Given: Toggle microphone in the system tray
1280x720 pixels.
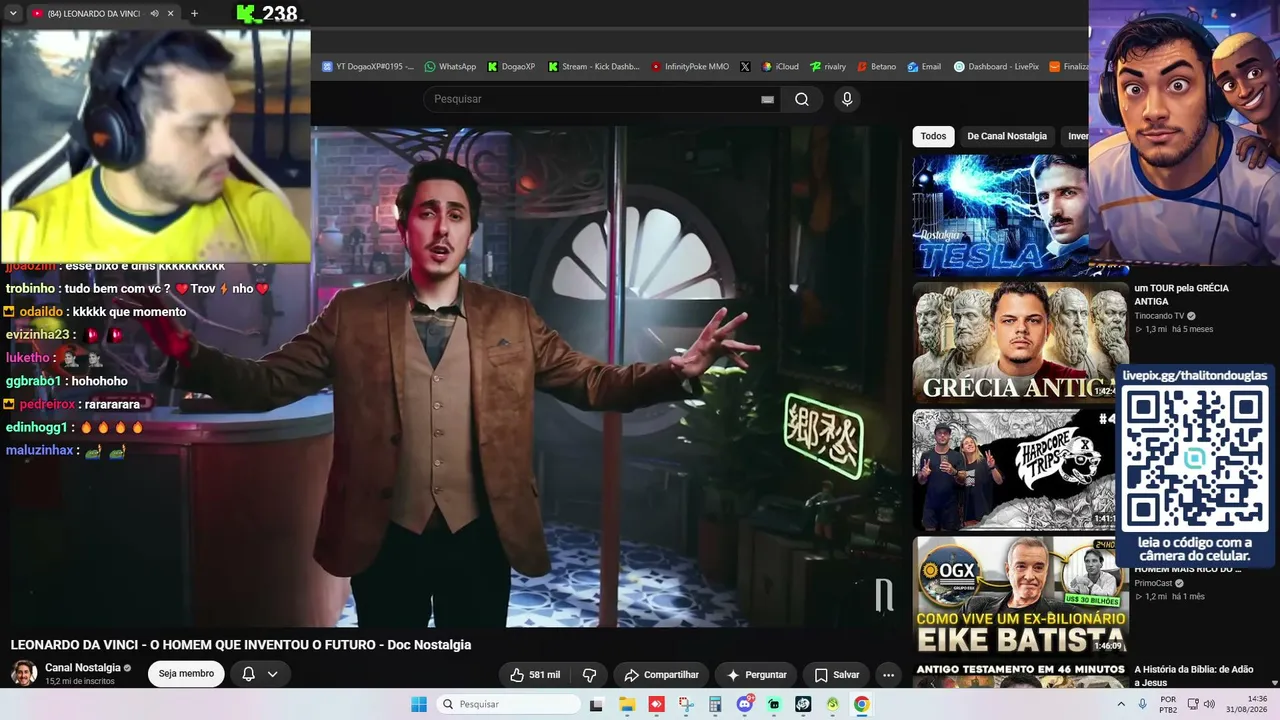Looking at the screenshot, I should 1142,704.
